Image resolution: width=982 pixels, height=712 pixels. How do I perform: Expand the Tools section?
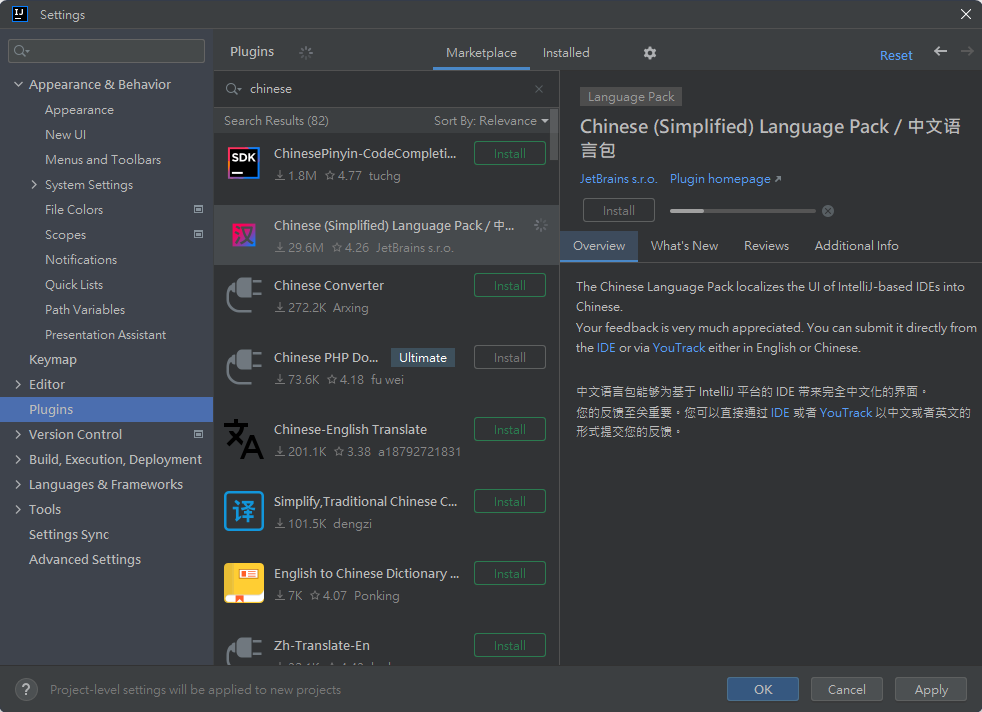pos(18,509)
